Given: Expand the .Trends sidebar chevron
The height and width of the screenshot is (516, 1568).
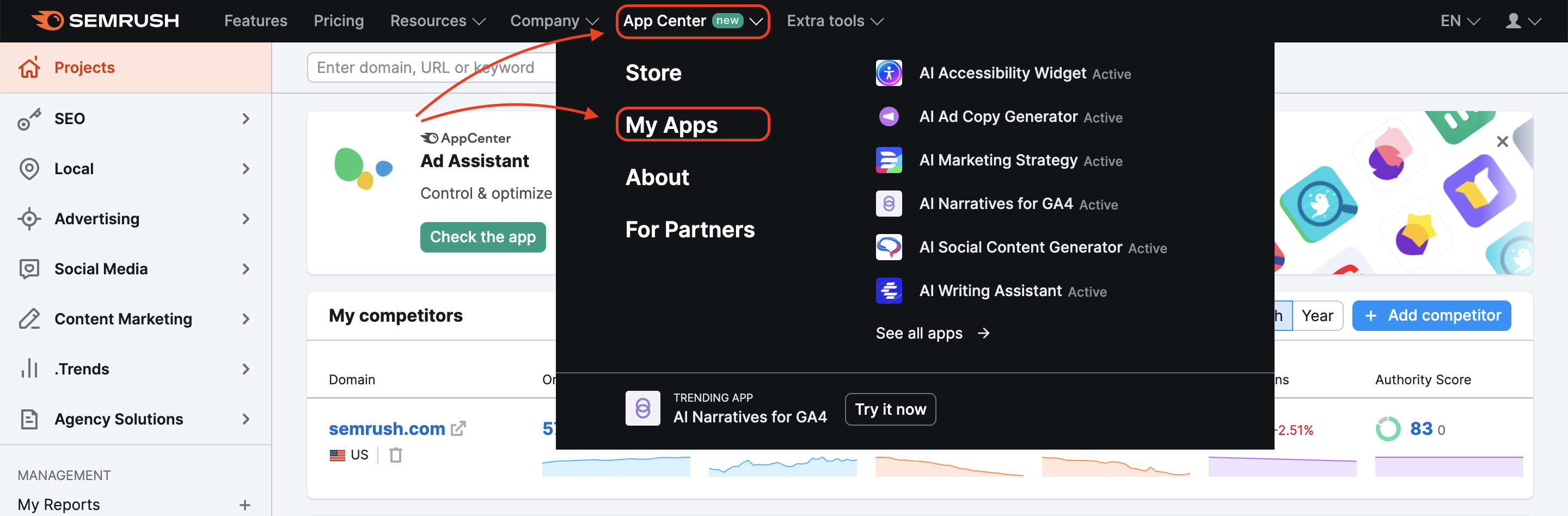Looking at the screenshot, I should 246,368.
